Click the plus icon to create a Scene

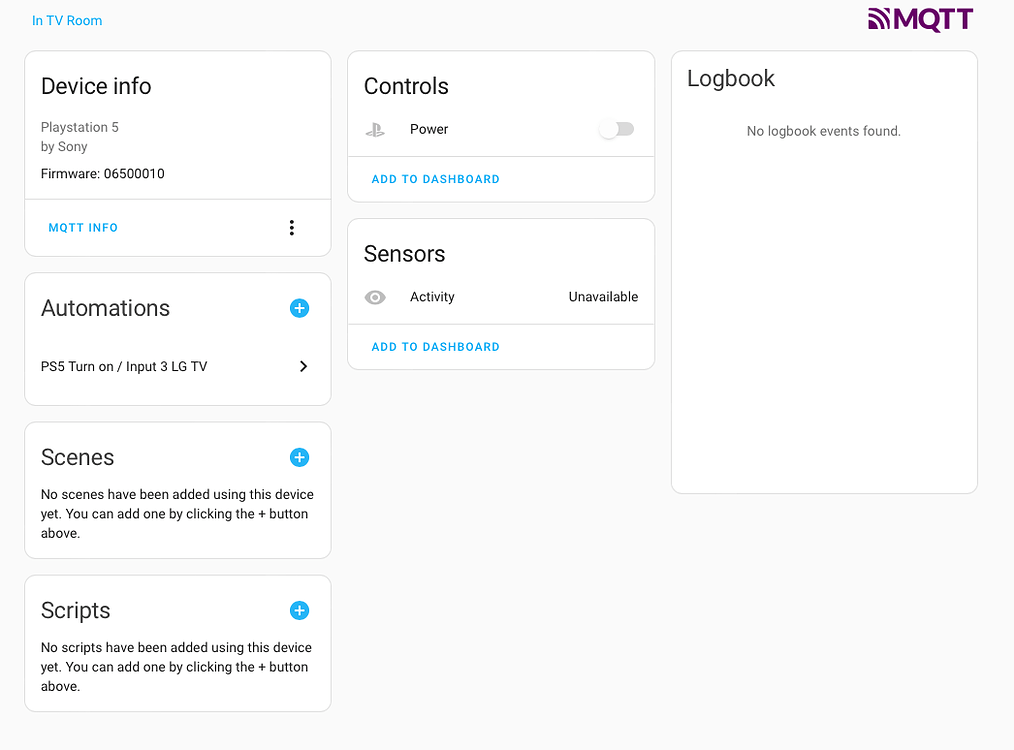[299, 457]
